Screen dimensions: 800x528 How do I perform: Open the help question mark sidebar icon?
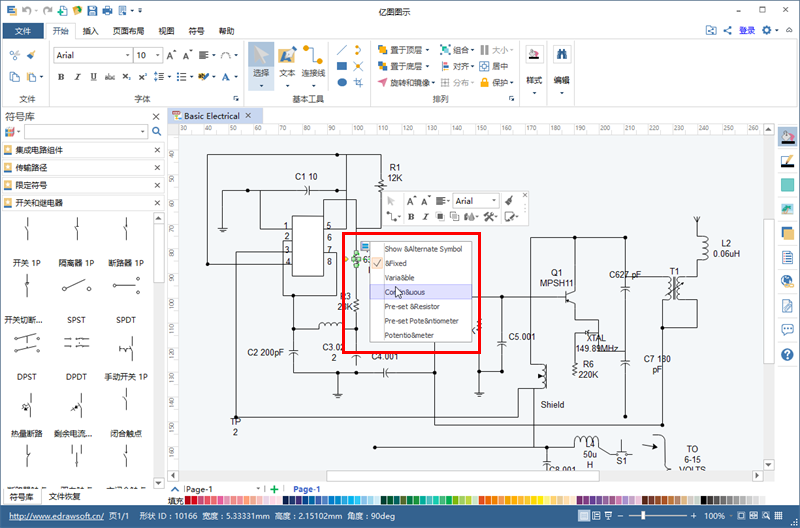coord(787,354)
